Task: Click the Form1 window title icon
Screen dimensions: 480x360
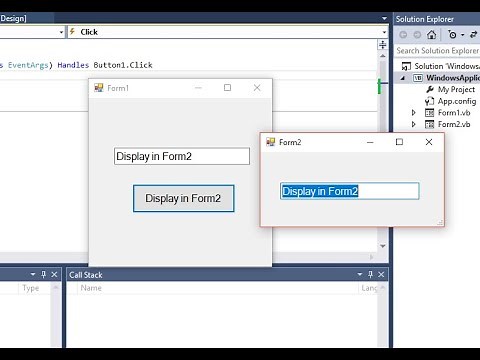Action: point(99,88)
